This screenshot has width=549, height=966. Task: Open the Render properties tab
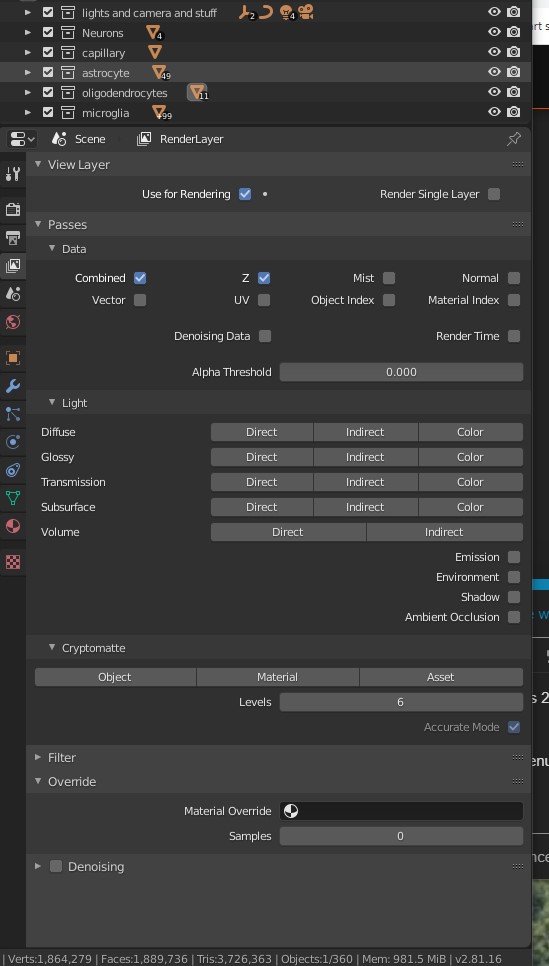[x=13, y=209]
